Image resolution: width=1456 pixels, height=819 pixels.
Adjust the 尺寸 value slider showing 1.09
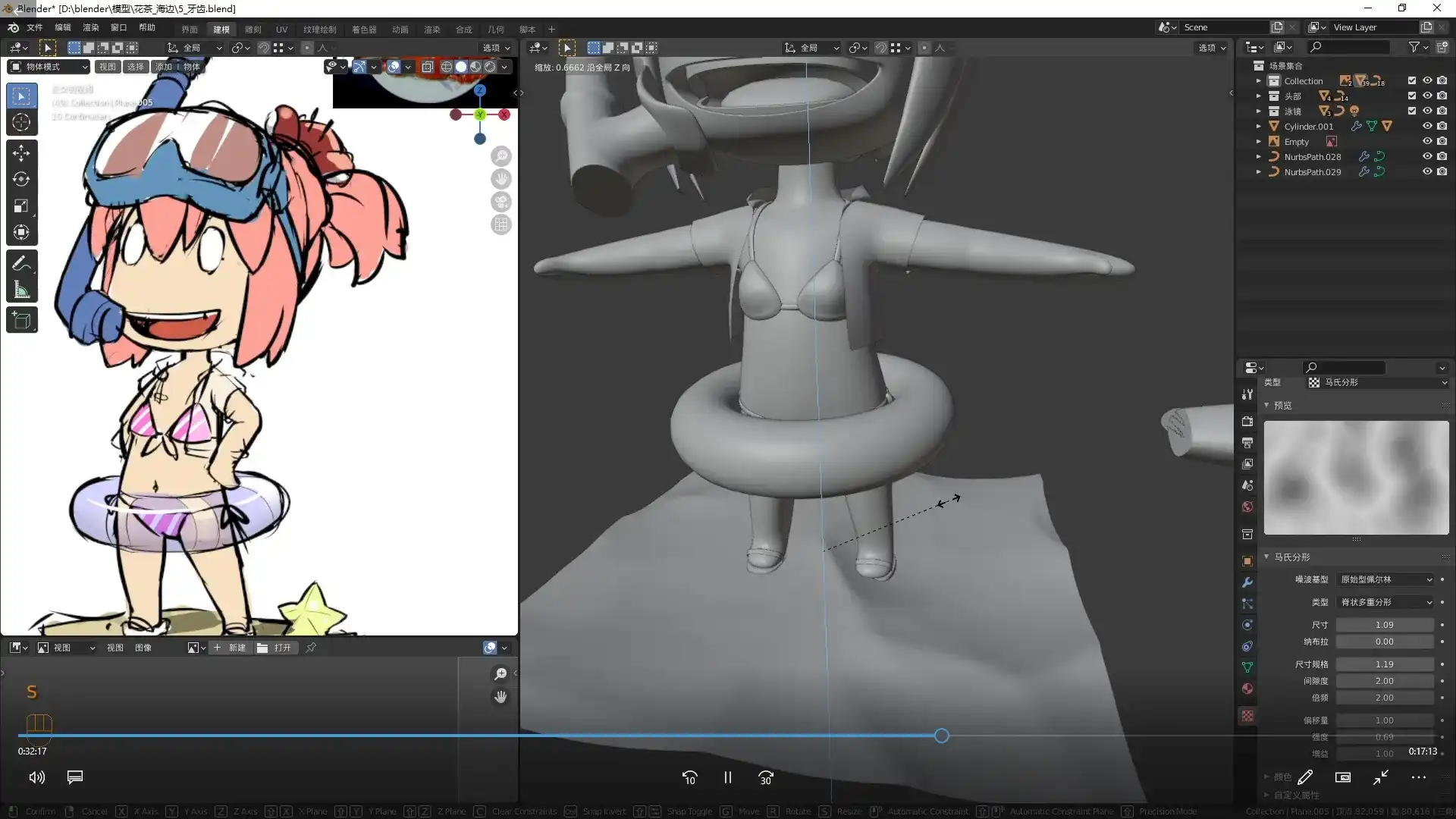(x=1384, y=624)
